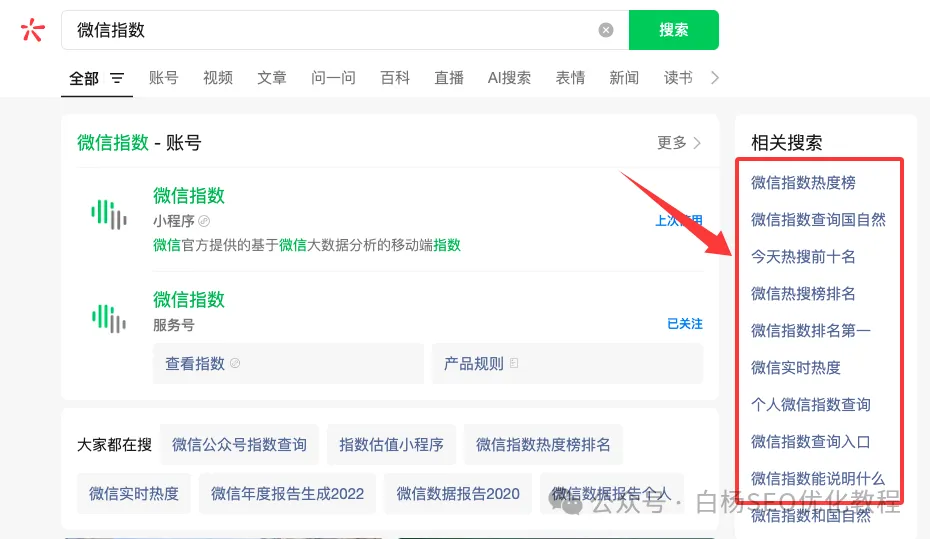Select the 全部 tab
This screenshot has width=930, height=539.
point(84,78)
